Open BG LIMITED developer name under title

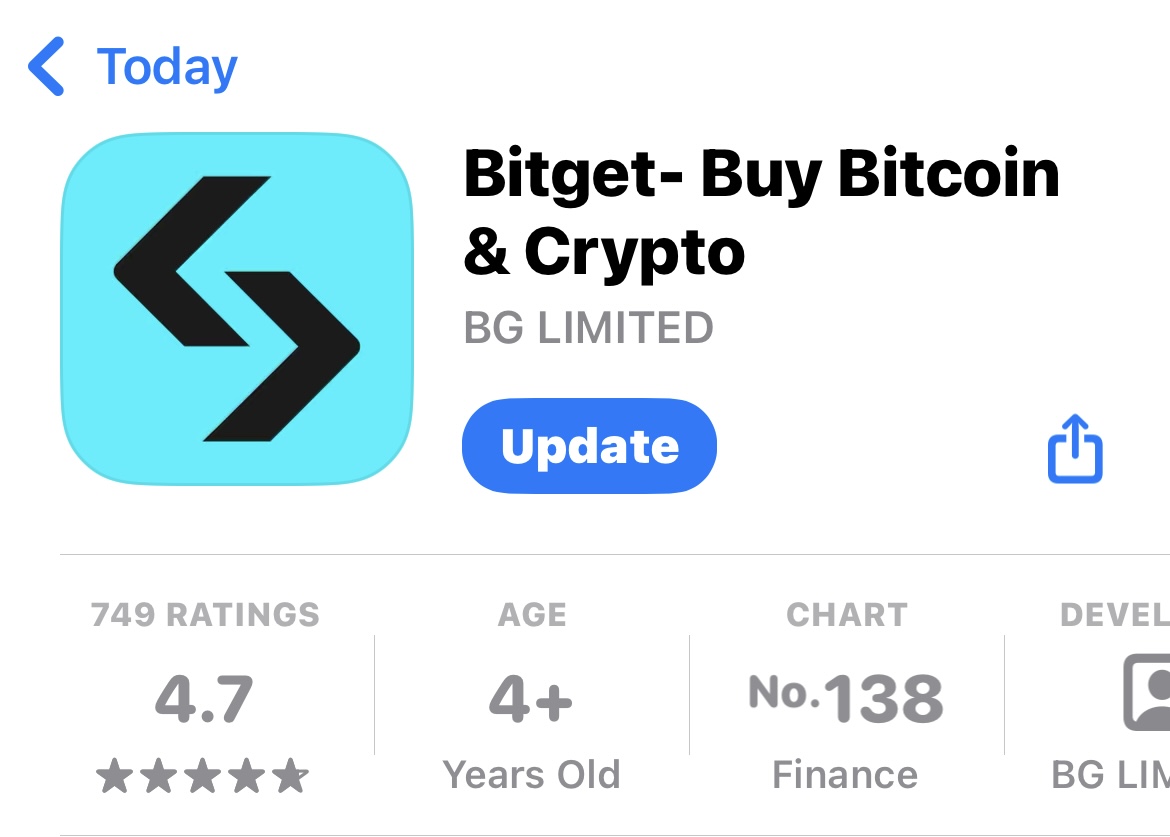click(x=589, y=327)
